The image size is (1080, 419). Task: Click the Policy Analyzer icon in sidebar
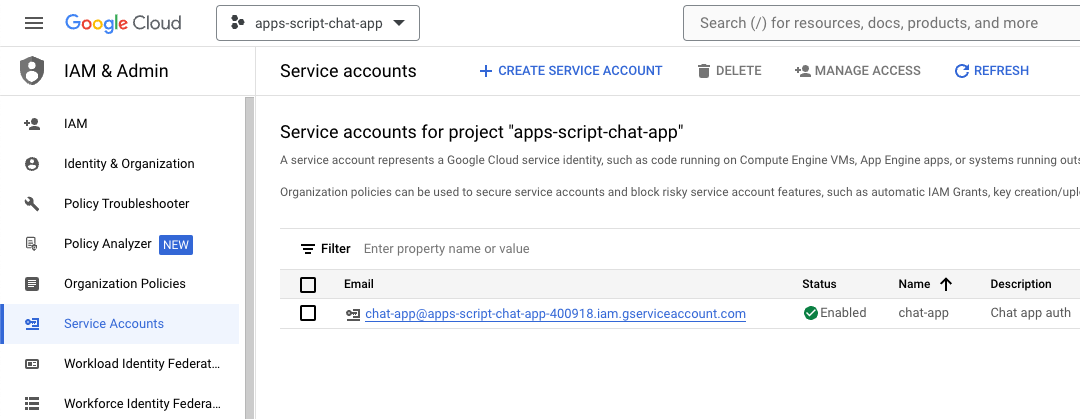coord(32,244)
